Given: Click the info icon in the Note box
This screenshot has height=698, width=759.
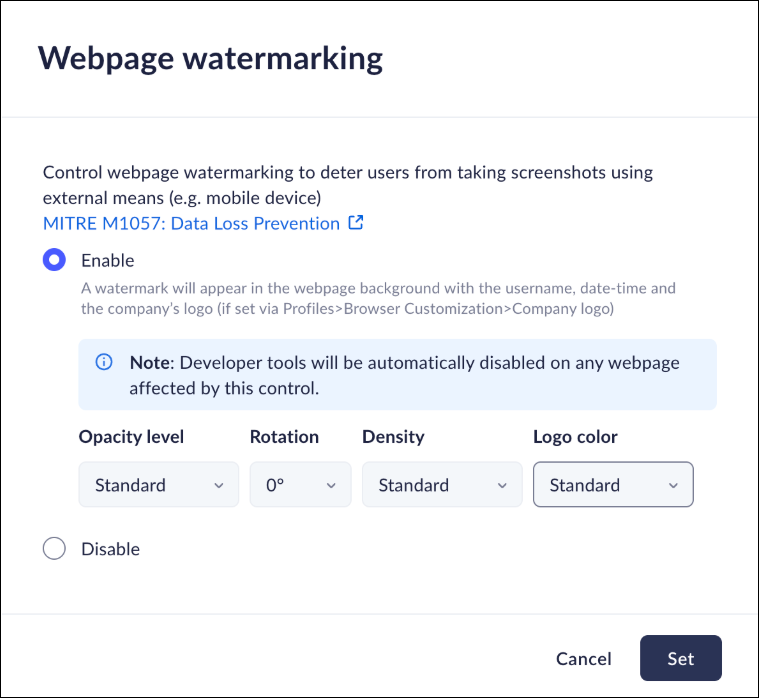Looking at the screenshot, I should (104, 362).
